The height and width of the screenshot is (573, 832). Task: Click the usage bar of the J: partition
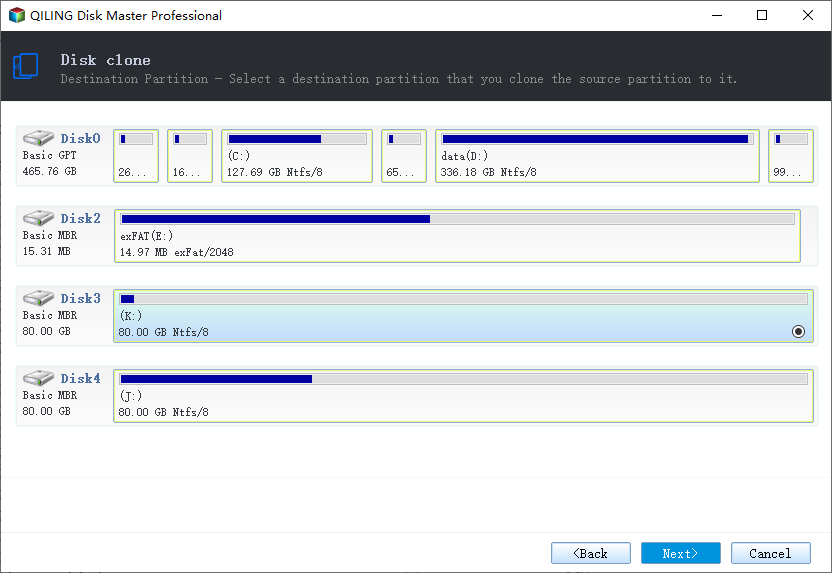464,379
